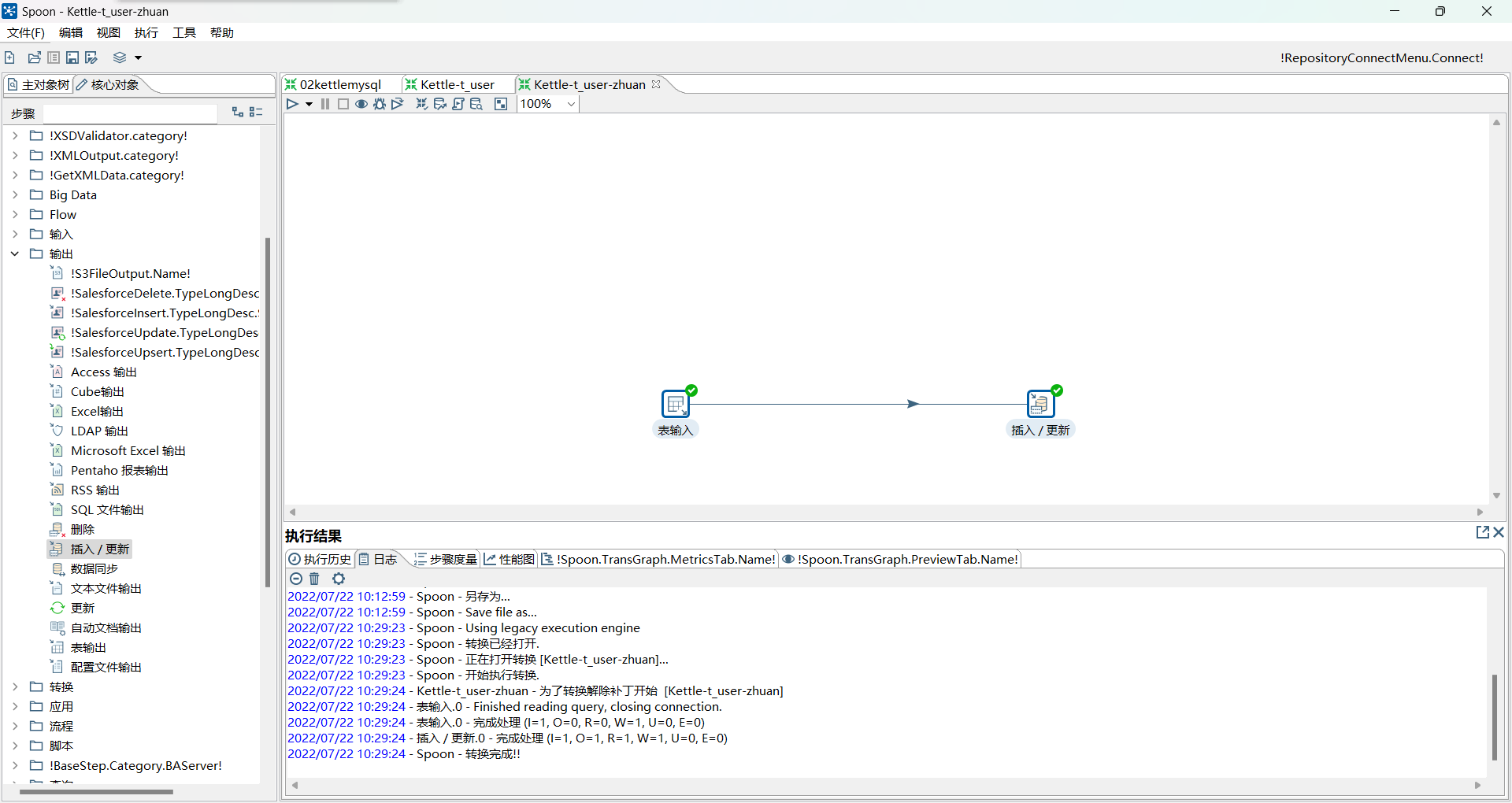The height and width of the screenshot is (803, 1512).
Task: Click the new file icon
Action: pyautogui.click(x=10, y=57)
